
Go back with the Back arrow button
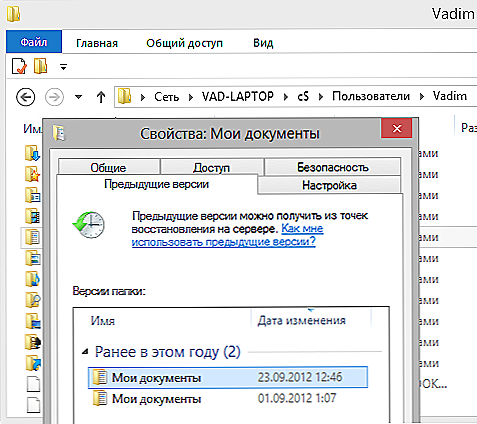(x=26, y=97)
